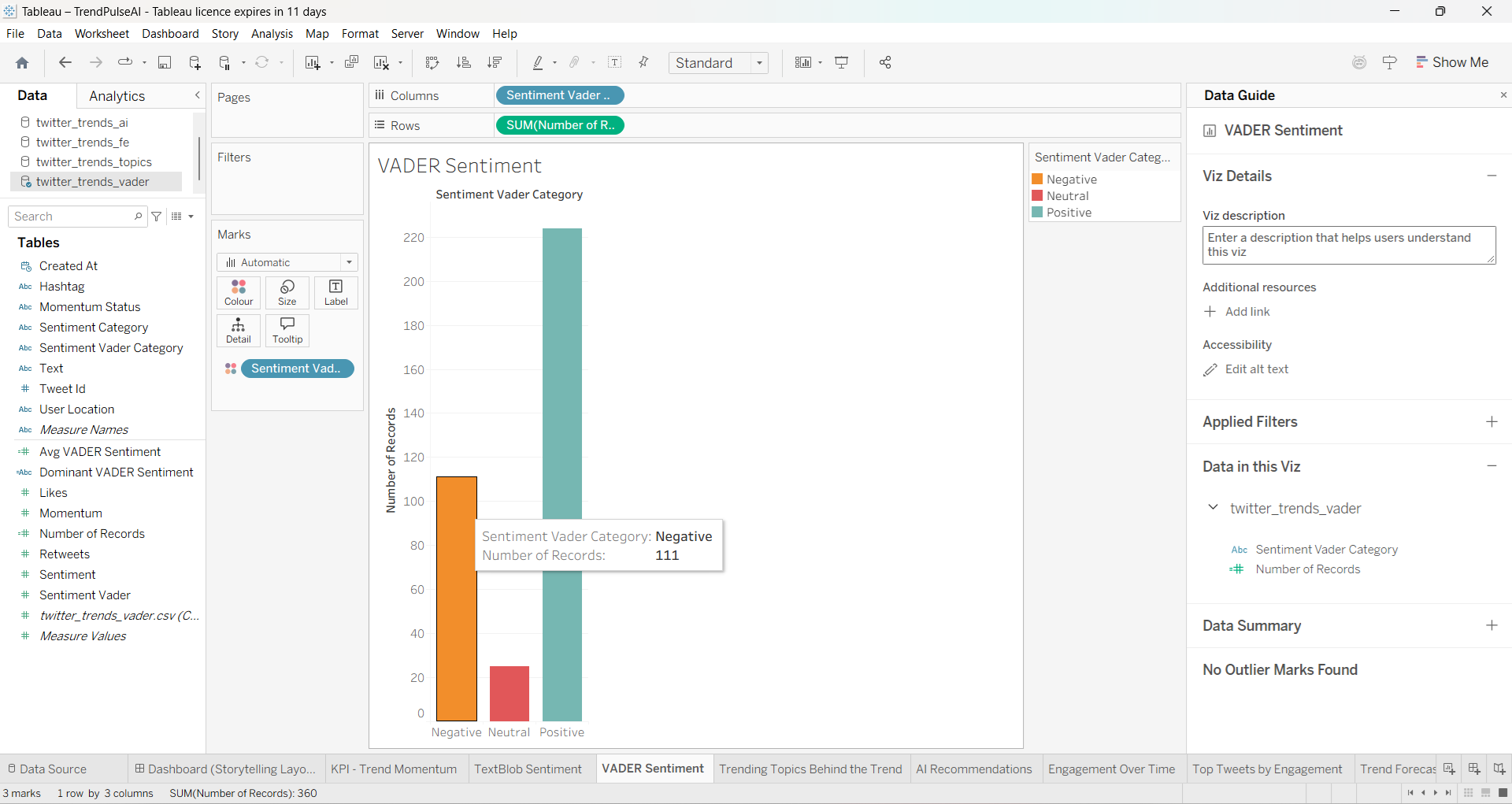Click the duplicate sheet icon

[352, 62]
